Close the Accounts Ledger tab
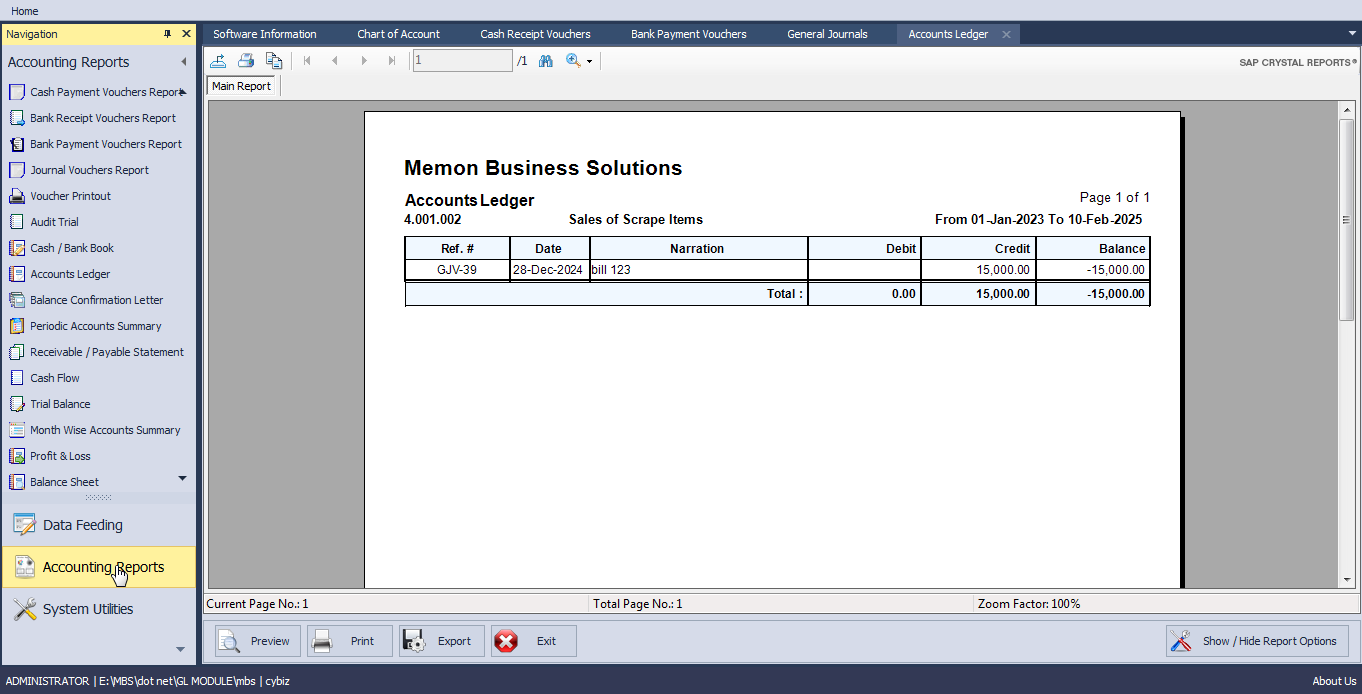This screenshot has height=694, width=1362. (x=1007, y=34)
